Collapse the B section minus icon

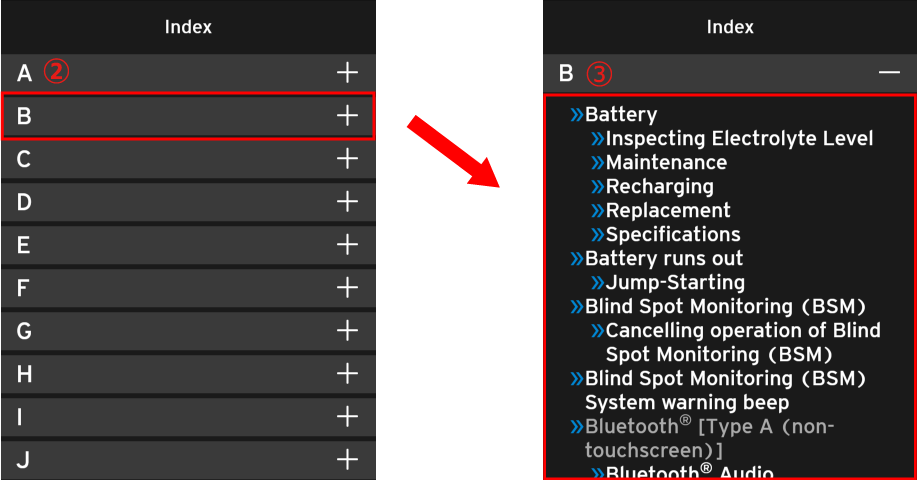point(889,73)
